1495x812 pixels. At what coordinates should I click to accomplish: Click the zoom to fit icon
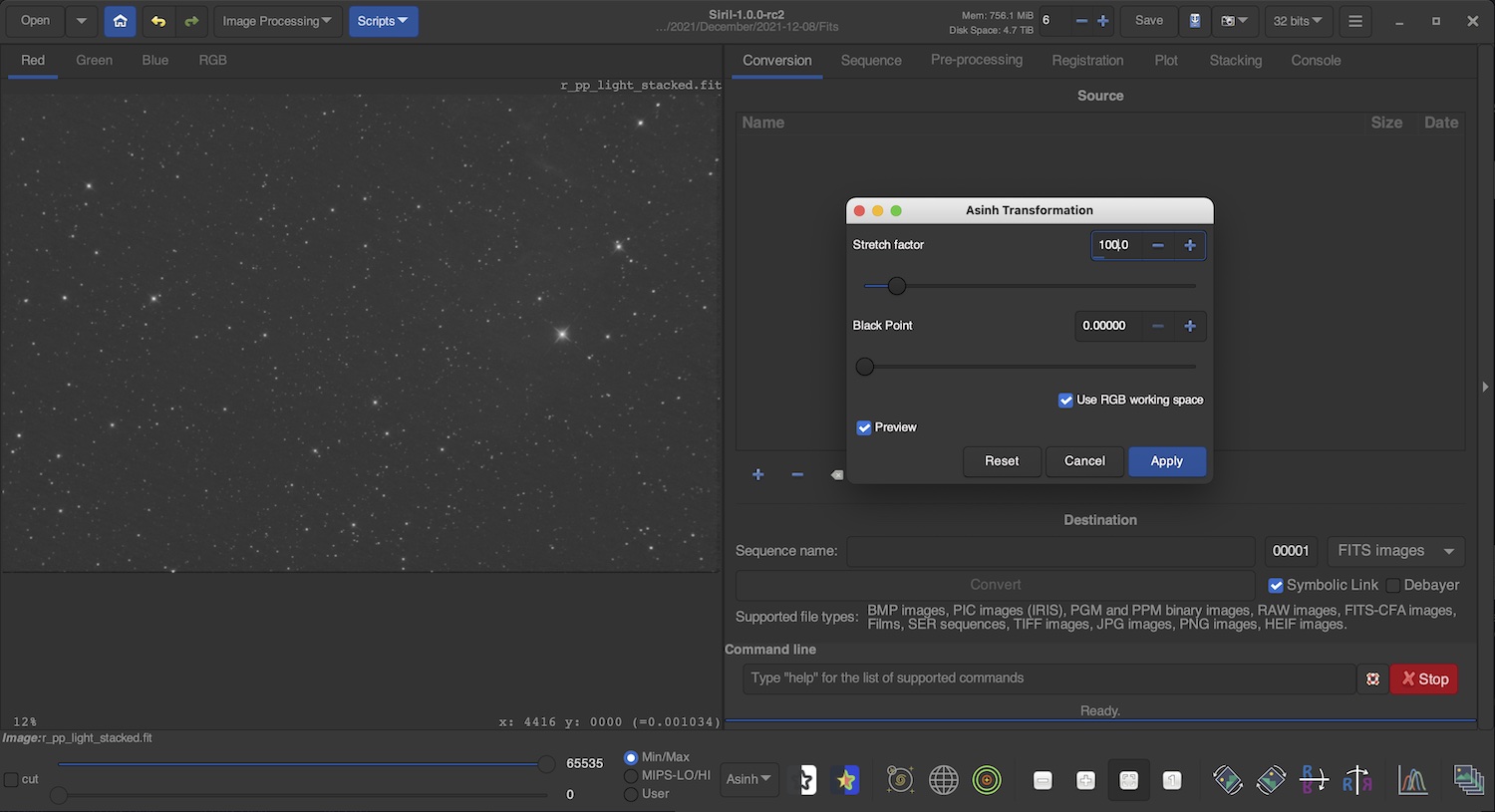point(1128,780)
